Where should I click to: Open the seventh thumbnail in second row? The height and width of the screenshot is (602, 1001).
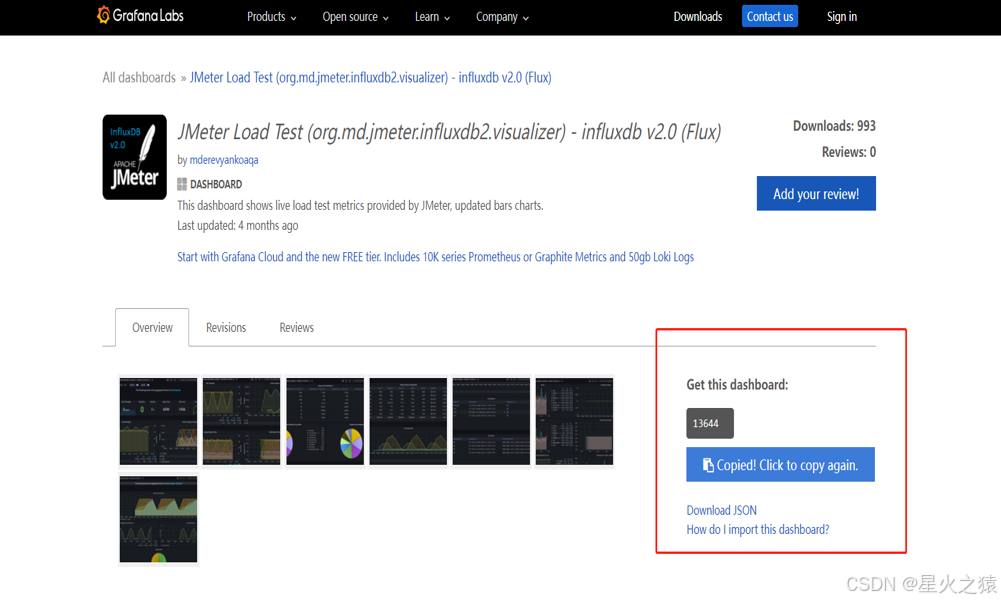(x=158, y=519)
